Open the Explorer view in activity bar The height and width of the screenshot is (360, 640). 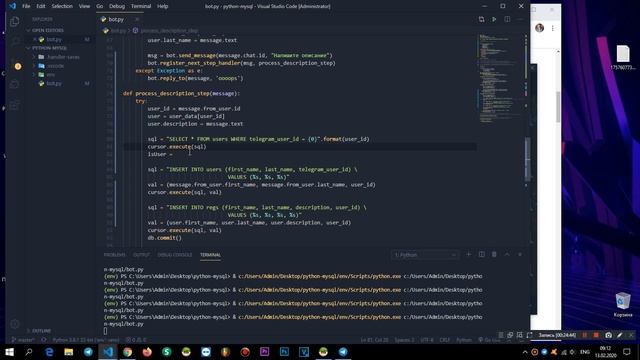[15, 21]
